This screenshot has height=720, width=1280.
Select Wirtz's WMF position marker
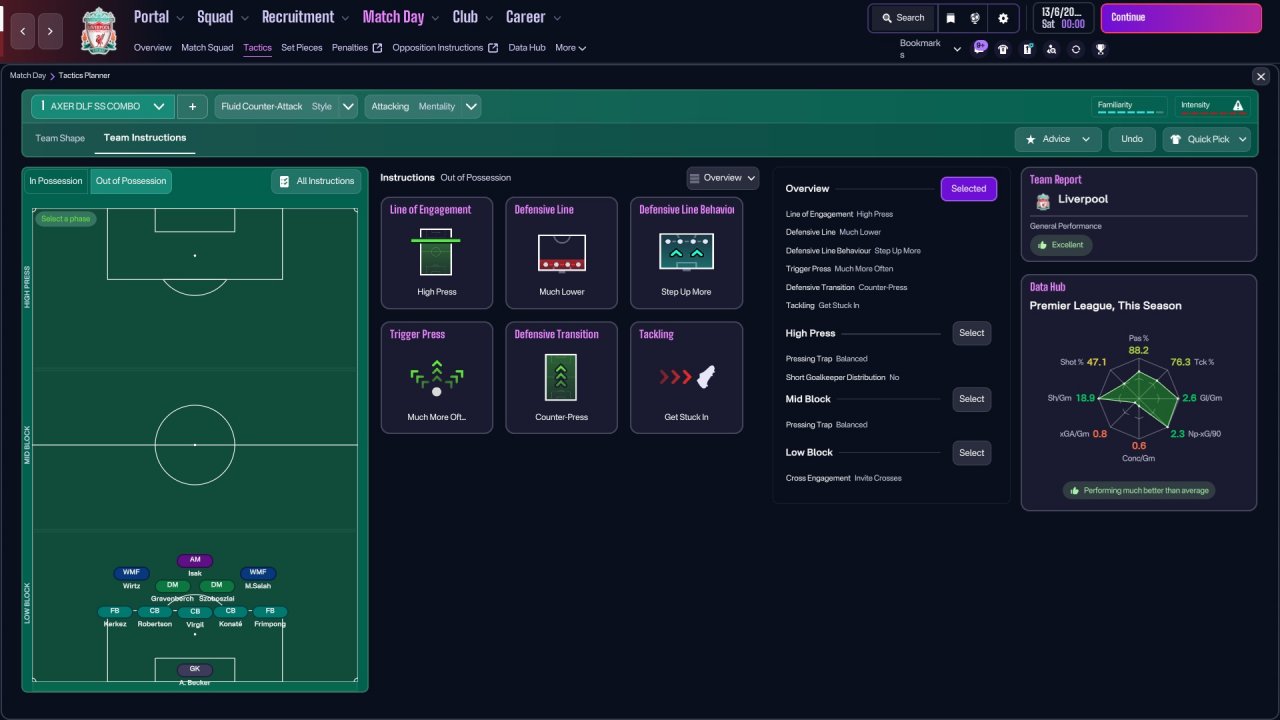(x=131, y=572)
